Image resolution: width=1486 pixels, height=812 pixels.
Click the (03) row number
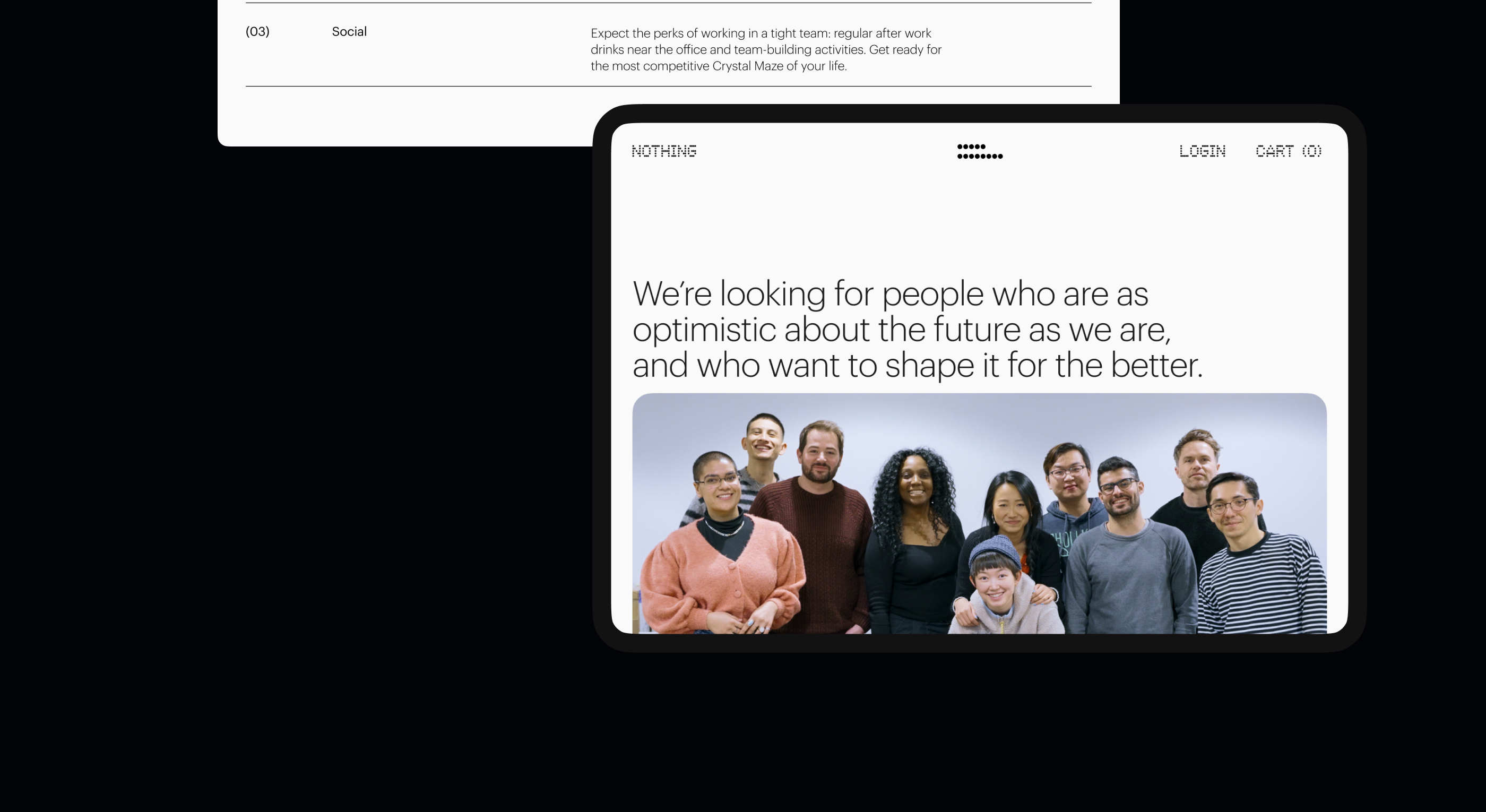tap(257, 32)
